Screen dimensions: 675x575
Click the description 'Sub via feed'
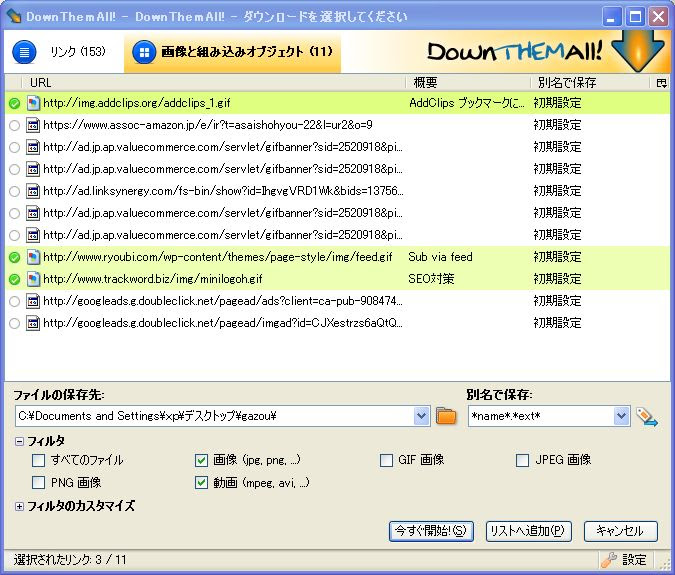pyautogui.click(x=440, y=257)
